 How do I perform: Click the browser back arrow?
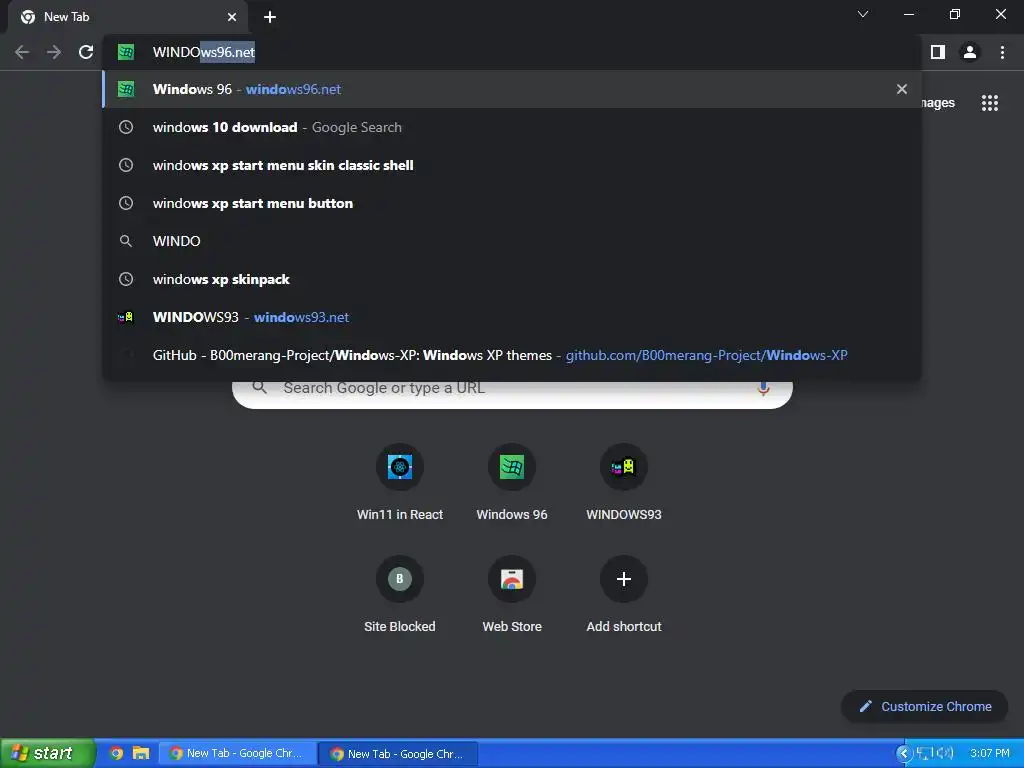click(x=22, y=52)
